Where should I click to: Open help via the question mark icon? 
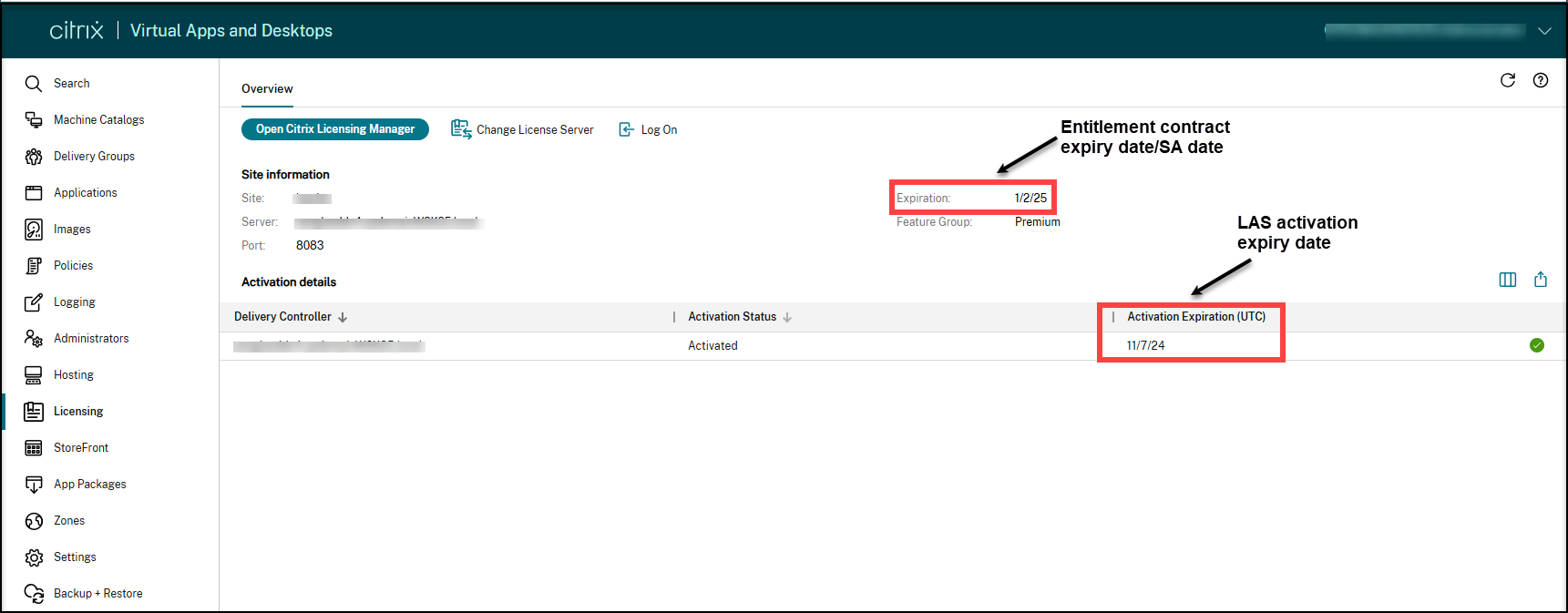click(1541, 80)
